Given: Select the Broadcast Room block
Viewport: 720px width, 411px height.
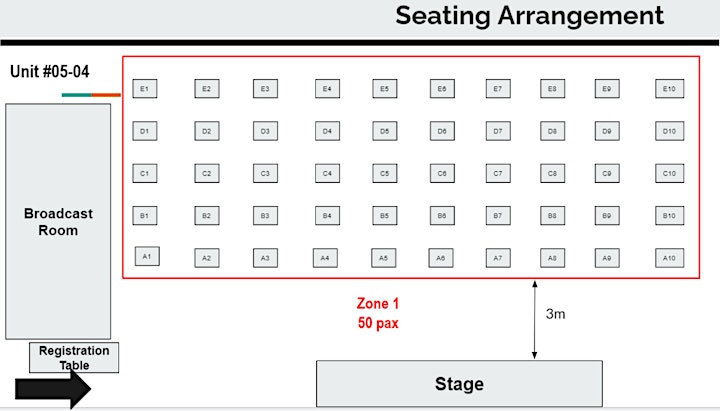Looking at the screenshot, I should [x=58, y=221].
